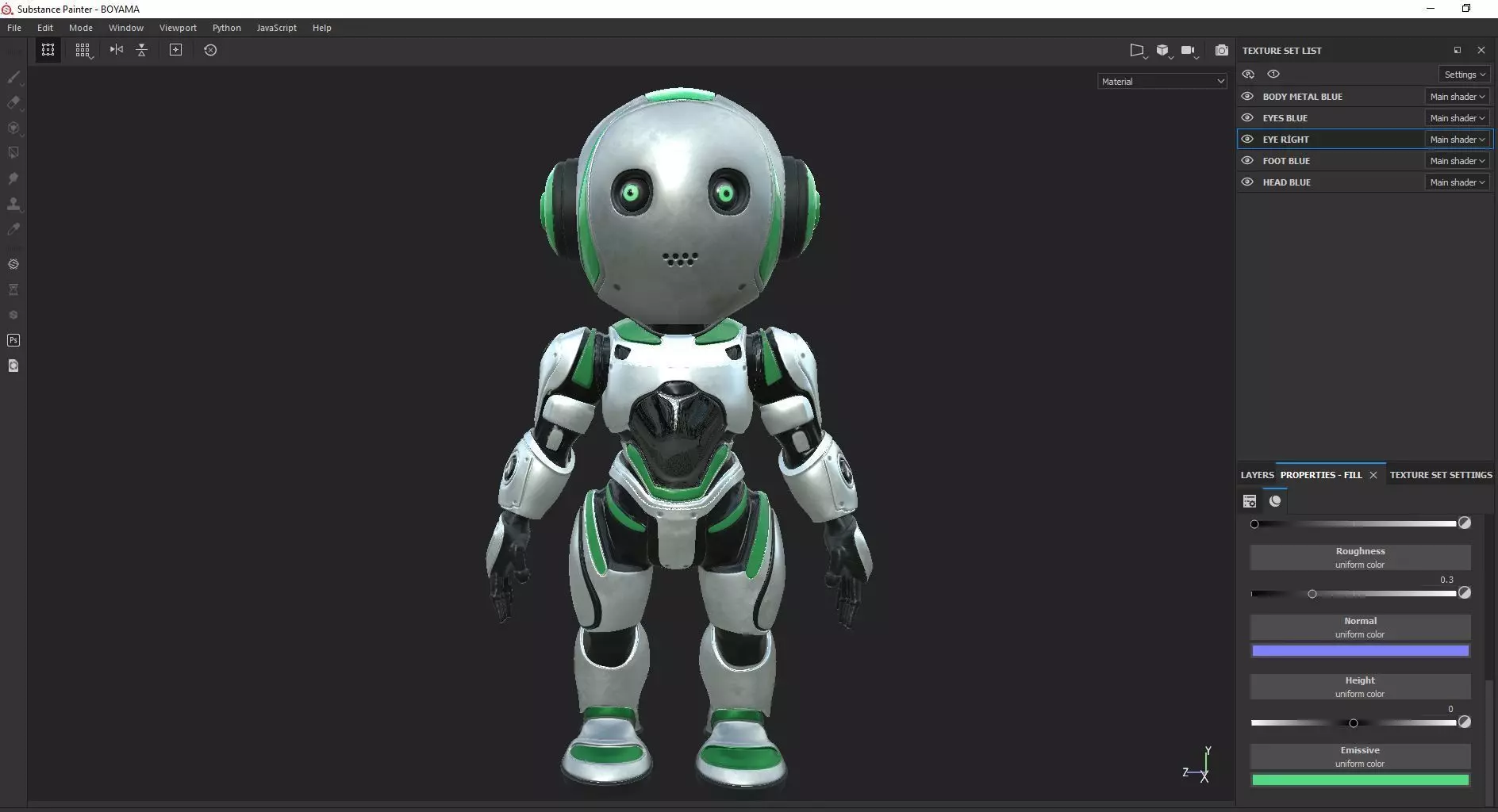Open HEAD BLUE Main shader dropdown
This screenshot has width=1498, height=812.
1458,182
